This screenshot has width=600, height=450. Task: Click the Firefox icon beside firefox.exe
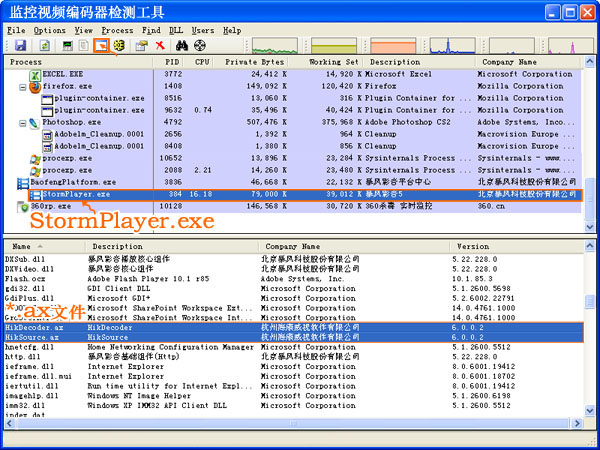(35, 88)
